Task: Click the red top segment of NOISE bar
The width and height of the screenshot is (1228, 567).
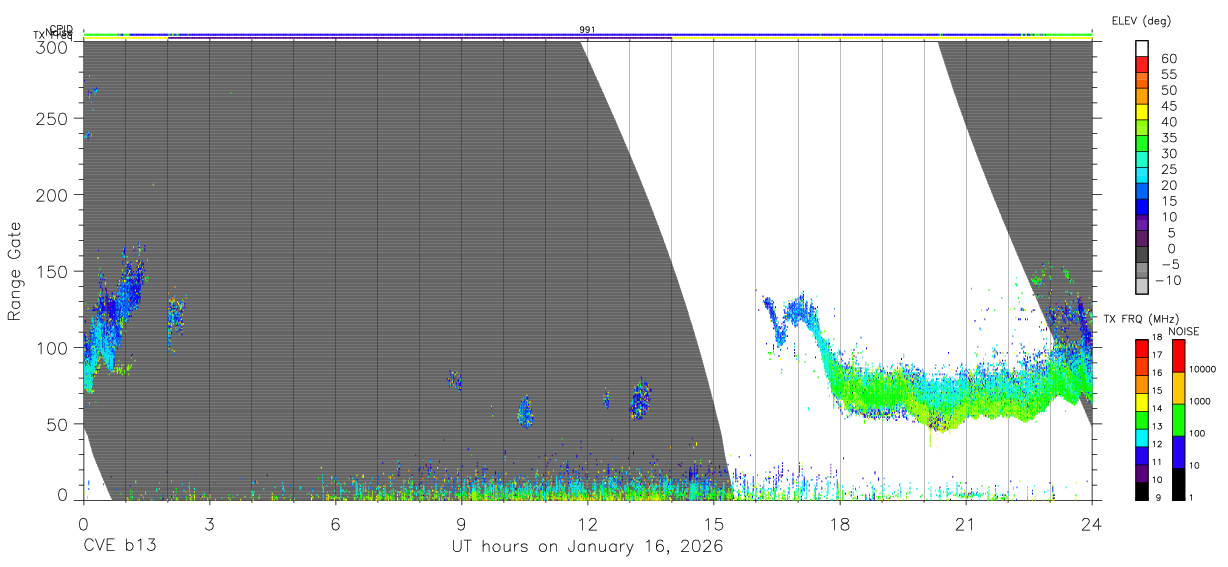Action: pyautogui.click(x=1178, y=355)
